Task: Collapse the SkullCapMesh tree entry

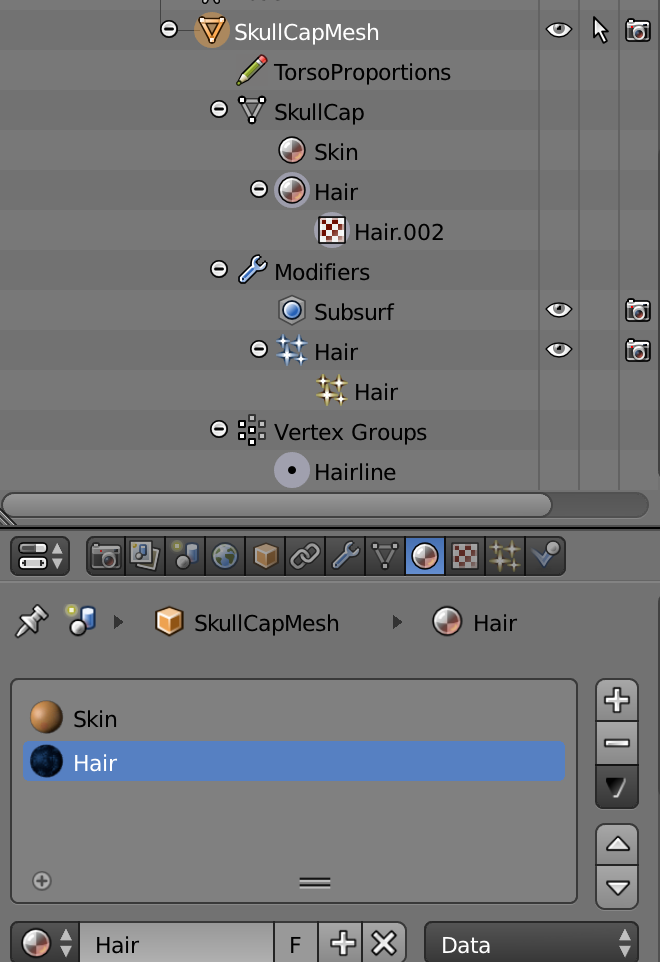Action: click(169, 28)
